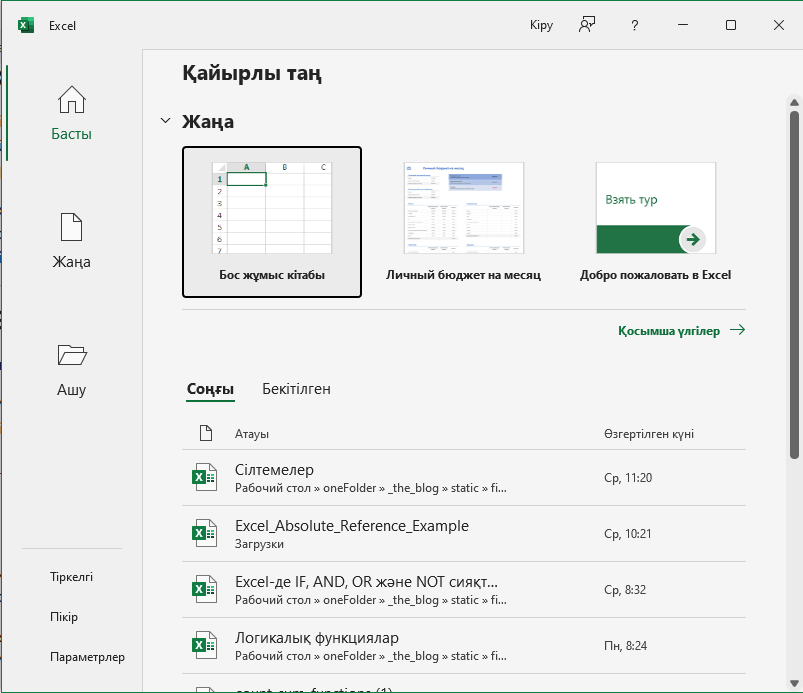
Task: Click the scrollbar up arrow
Action: (794, 102)
